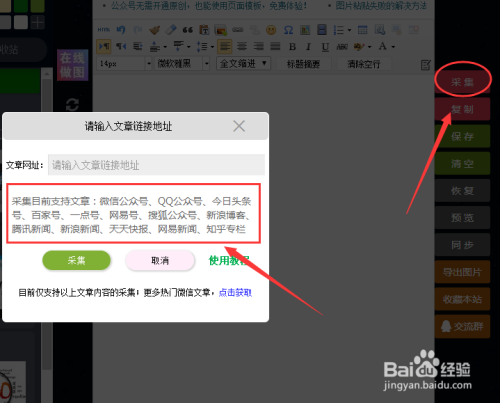Click the 复制 sidebar button

(462, 109)
